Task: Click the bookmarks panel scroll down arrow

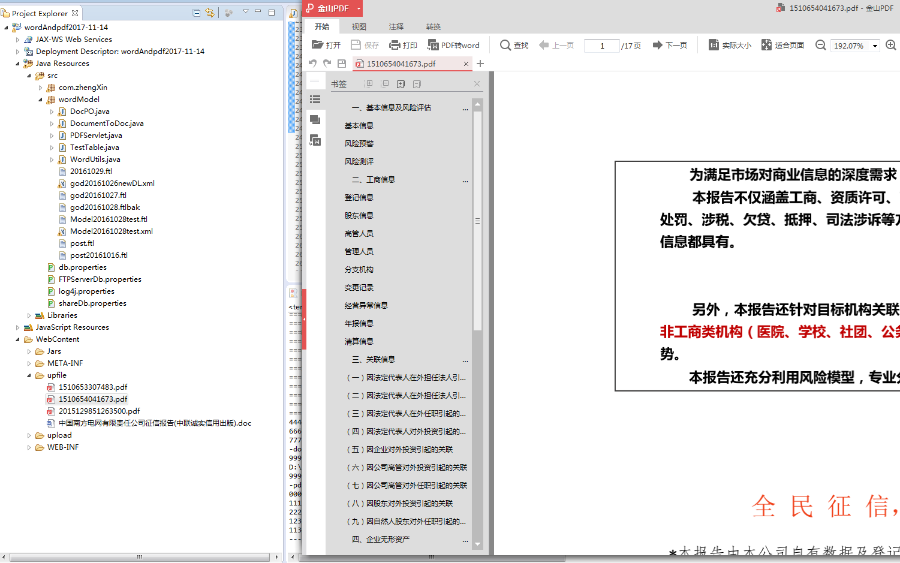Action: pyautogui.click(x=478, y=543)
